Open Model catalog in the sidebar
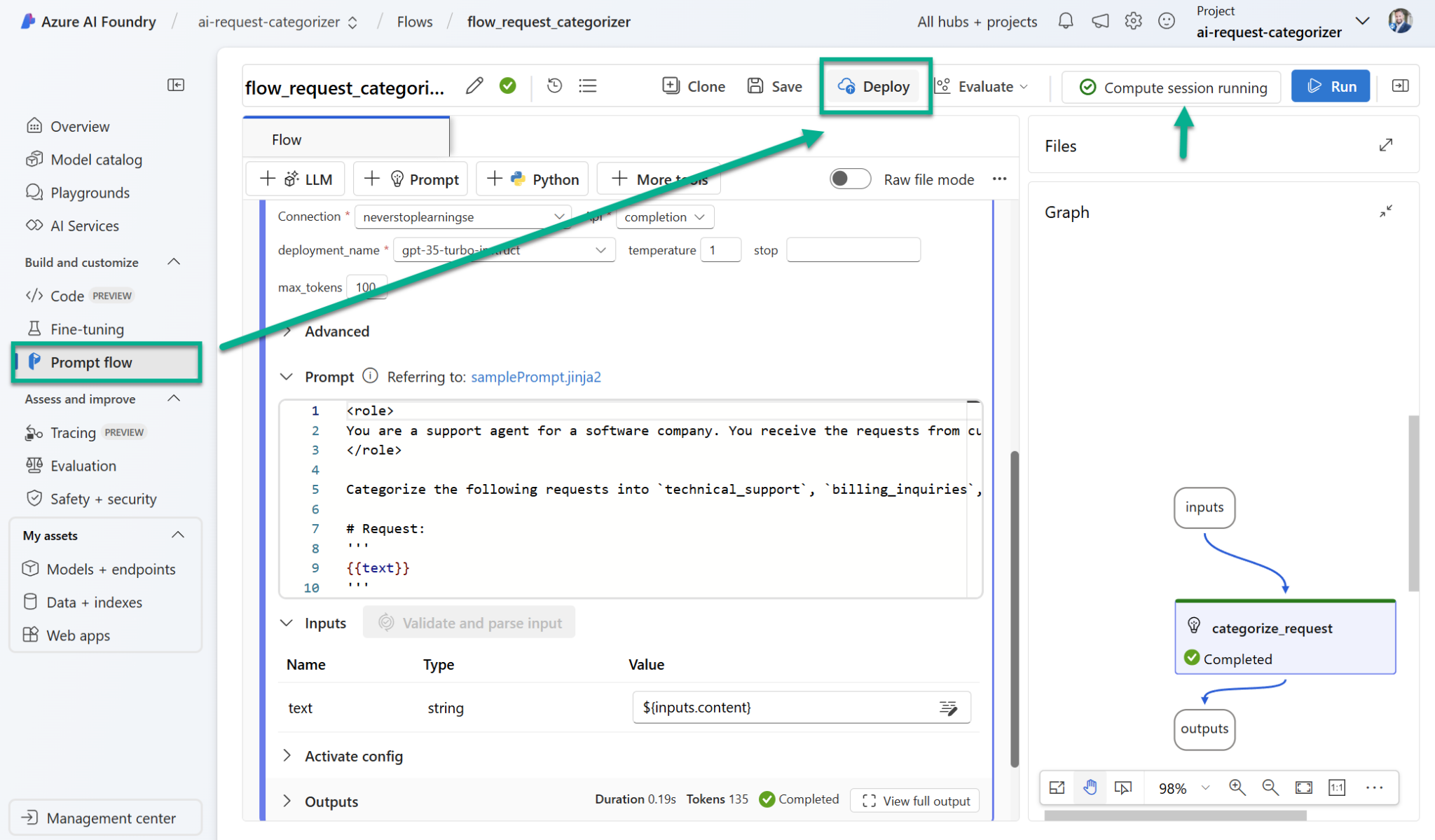Image resolution: width=1435 pixels, height=840 pixels. coord(95,159)
